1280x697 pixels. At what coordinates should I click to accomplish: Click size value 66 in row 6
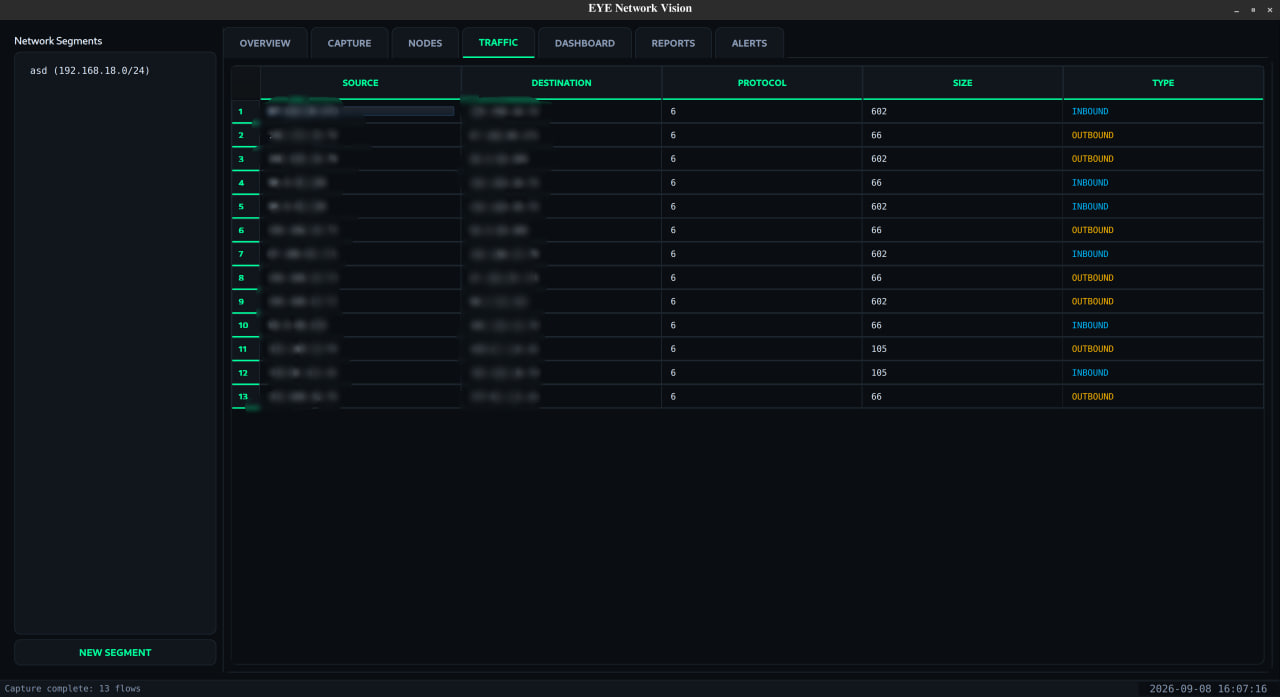click(x=876, y=230)
